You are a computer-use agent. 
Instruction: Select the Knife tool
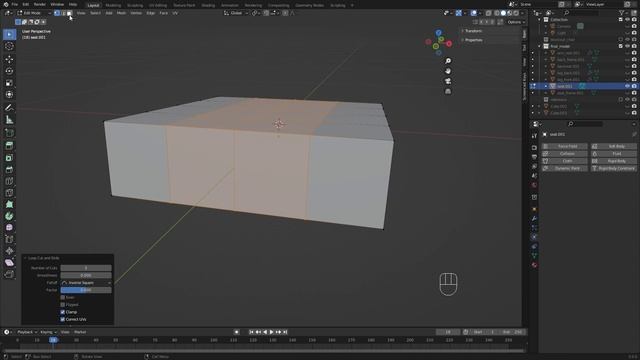pos(9,193)
